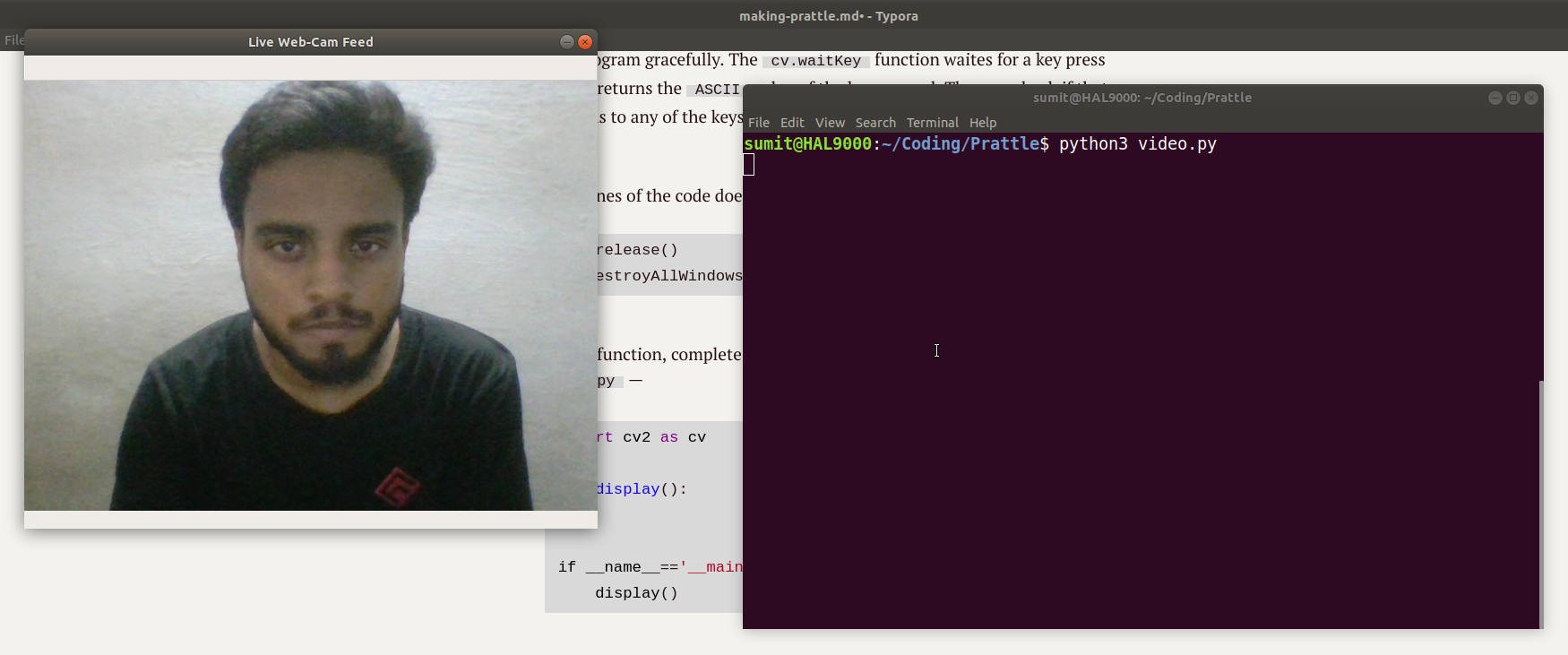Click the terminal window vertical scrollbar
Viewport: 1568px width, 655px height.
point(1540,504)
